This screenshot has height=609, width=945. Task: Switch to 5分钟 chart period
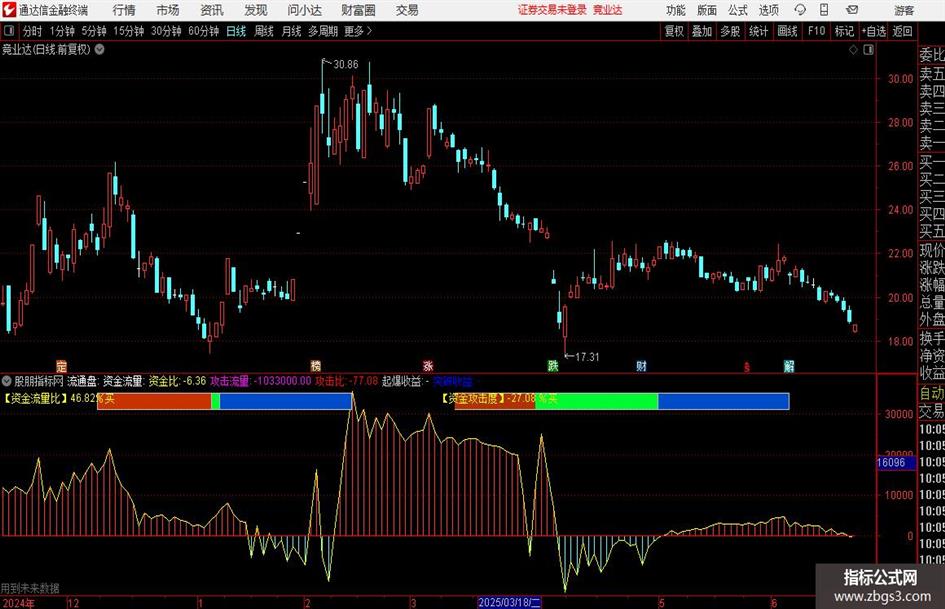(x=94, y=31)
